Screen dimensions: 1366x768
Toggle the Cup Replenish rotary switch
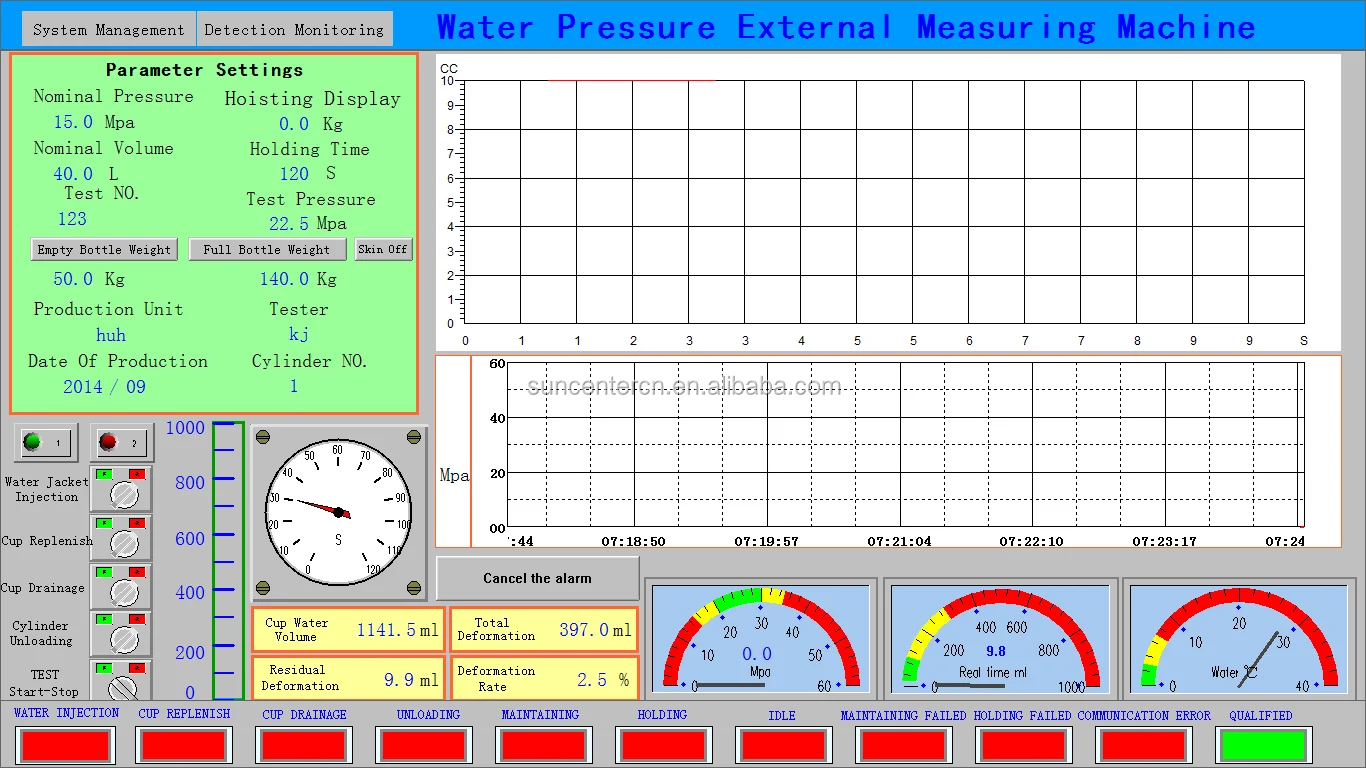(123, 543)
